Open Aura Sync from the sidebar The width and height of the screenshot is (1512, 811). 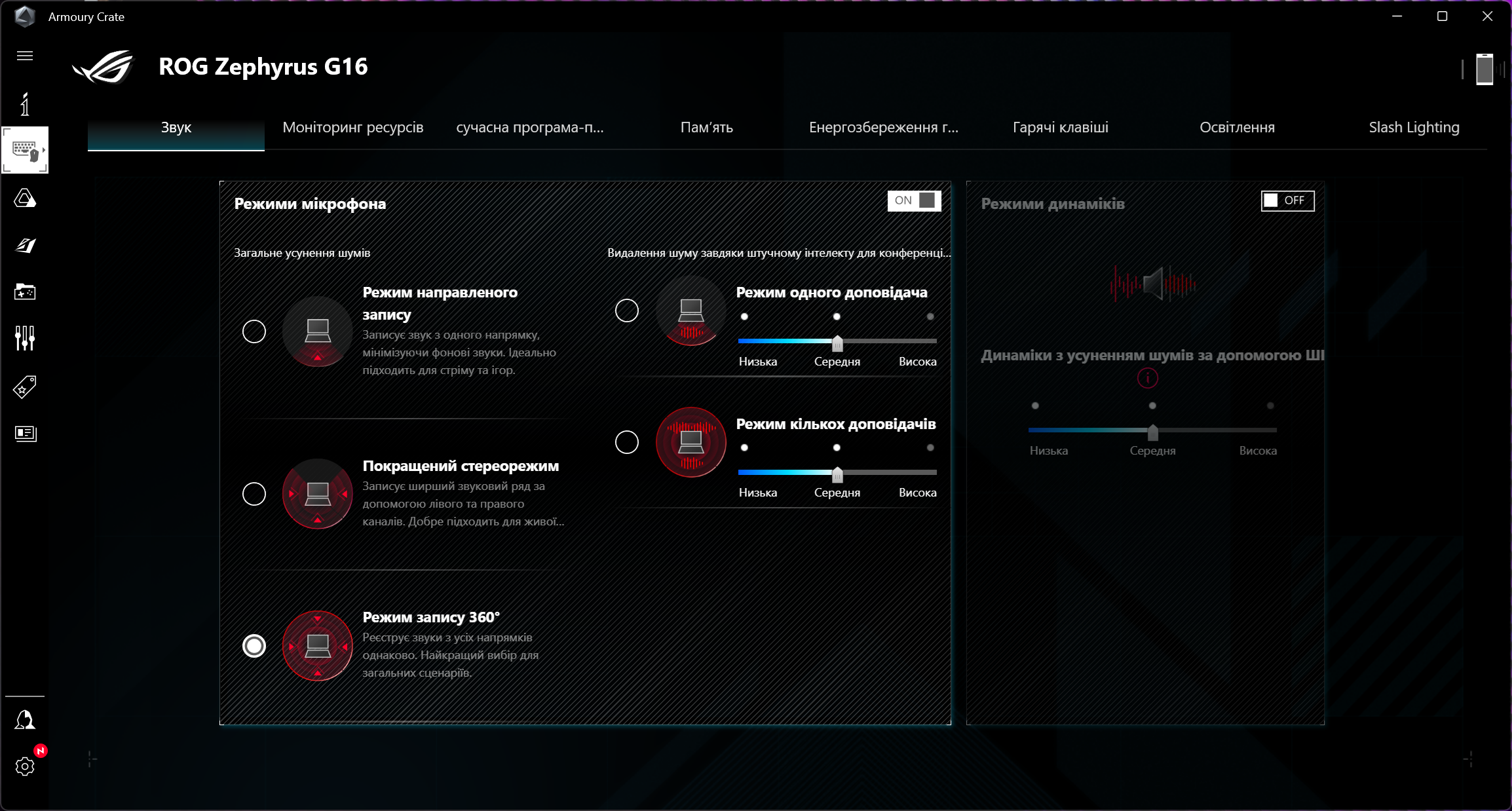pyautogui.click(x=25, y=199)
